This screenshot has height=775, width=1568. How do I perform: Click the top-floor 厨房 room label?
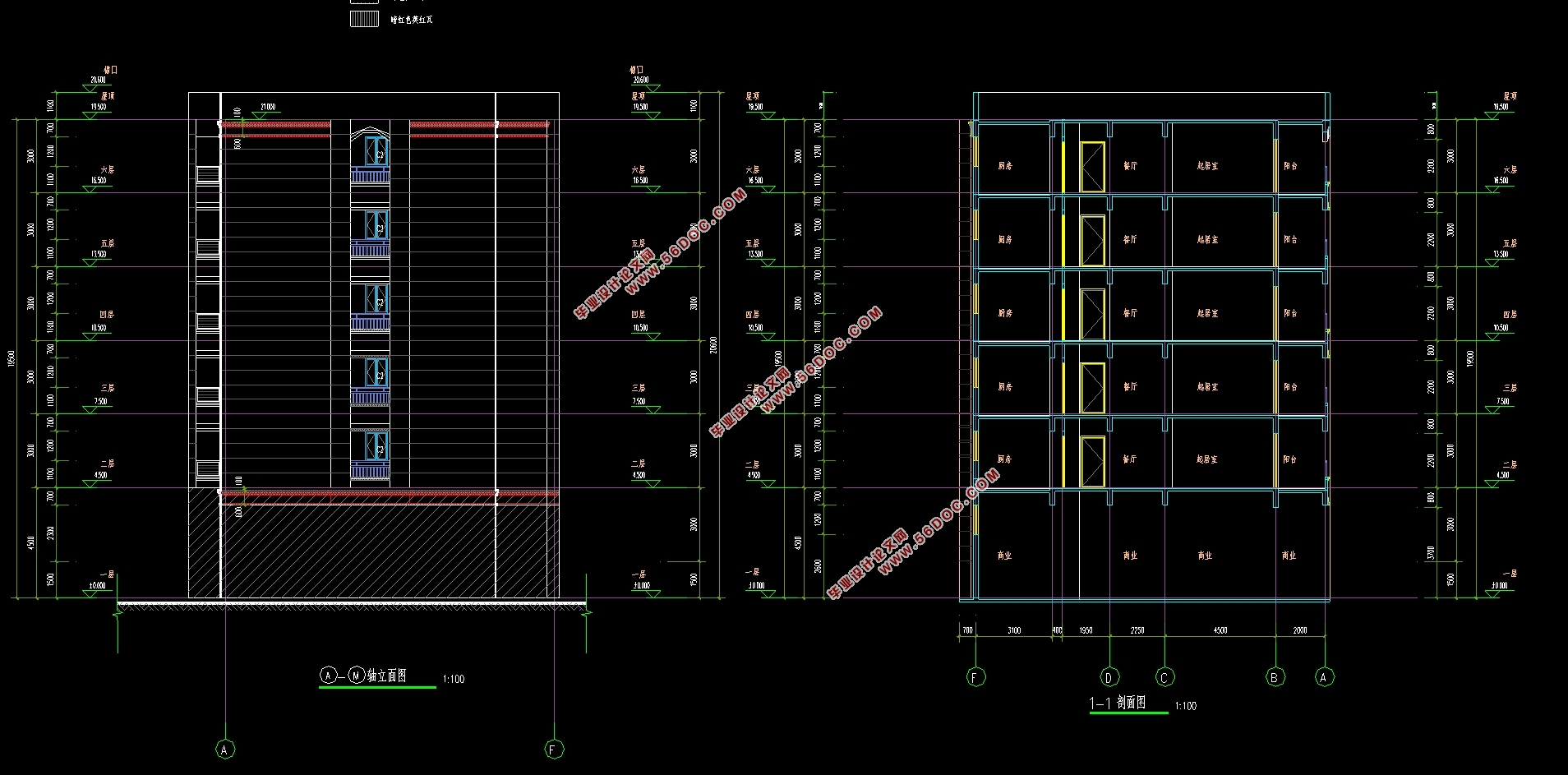1005,166
